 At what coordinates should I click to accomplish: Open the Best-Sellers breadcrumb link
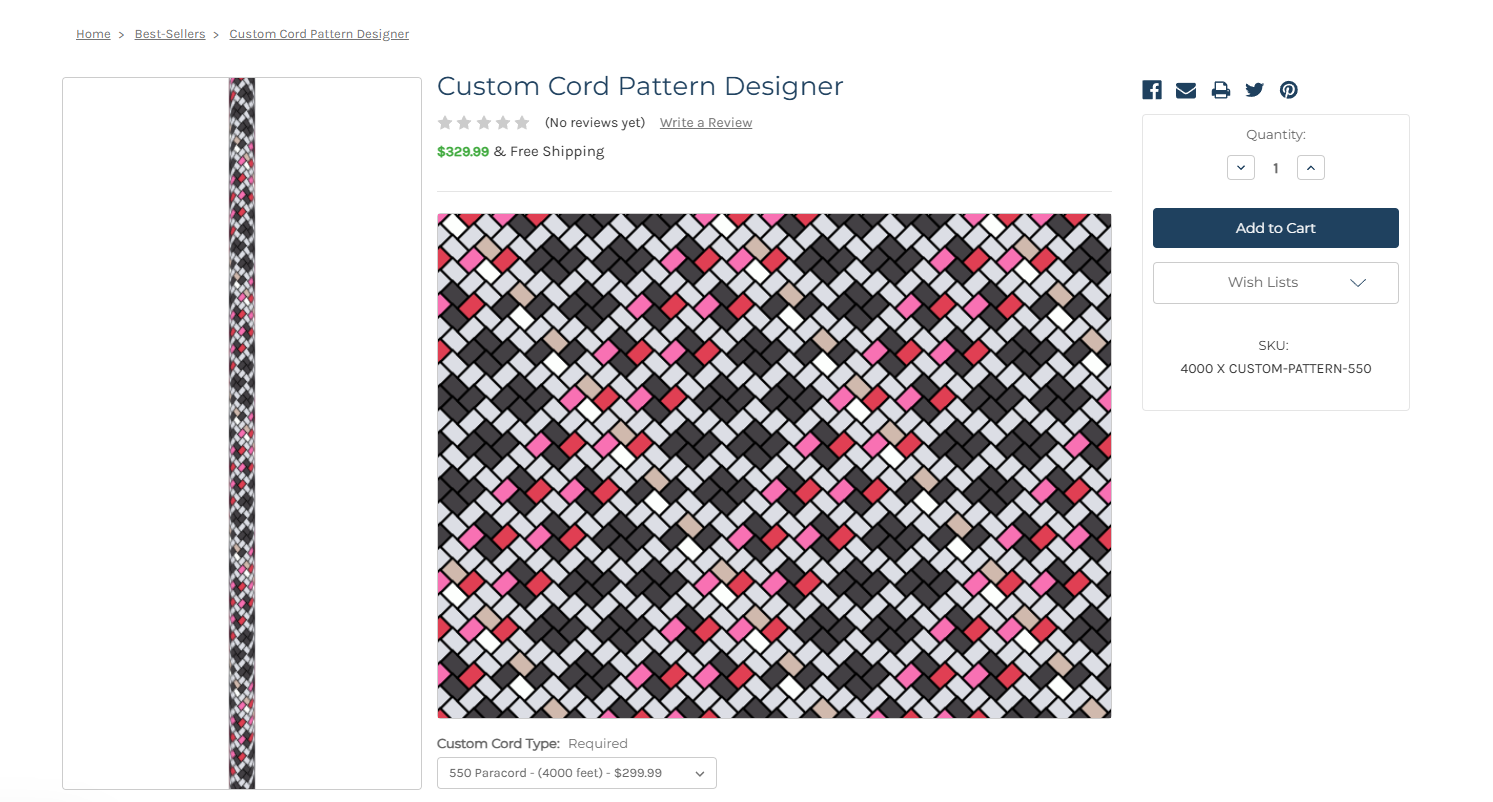click(x=170, y=34)
